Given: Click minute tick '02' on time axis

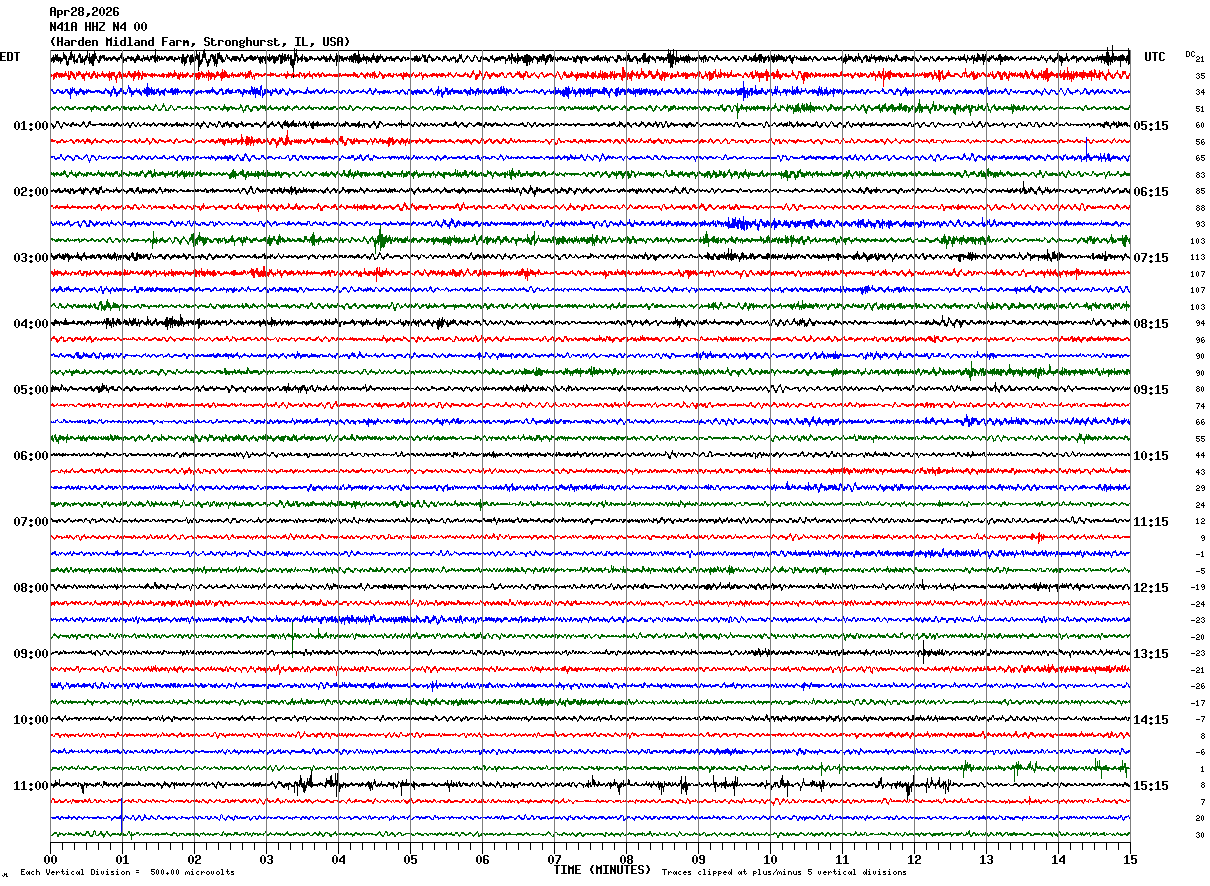Looking at the screenshot, I should click(194, 859).
